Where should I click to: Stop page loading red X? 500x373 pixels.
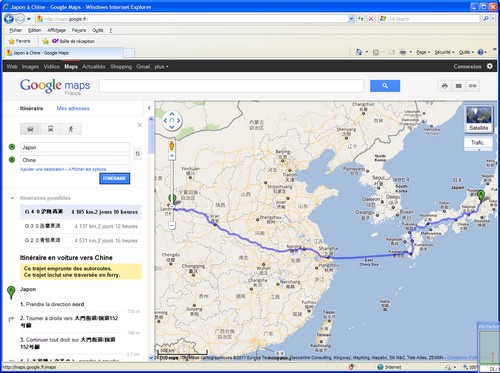click(371, 19)
